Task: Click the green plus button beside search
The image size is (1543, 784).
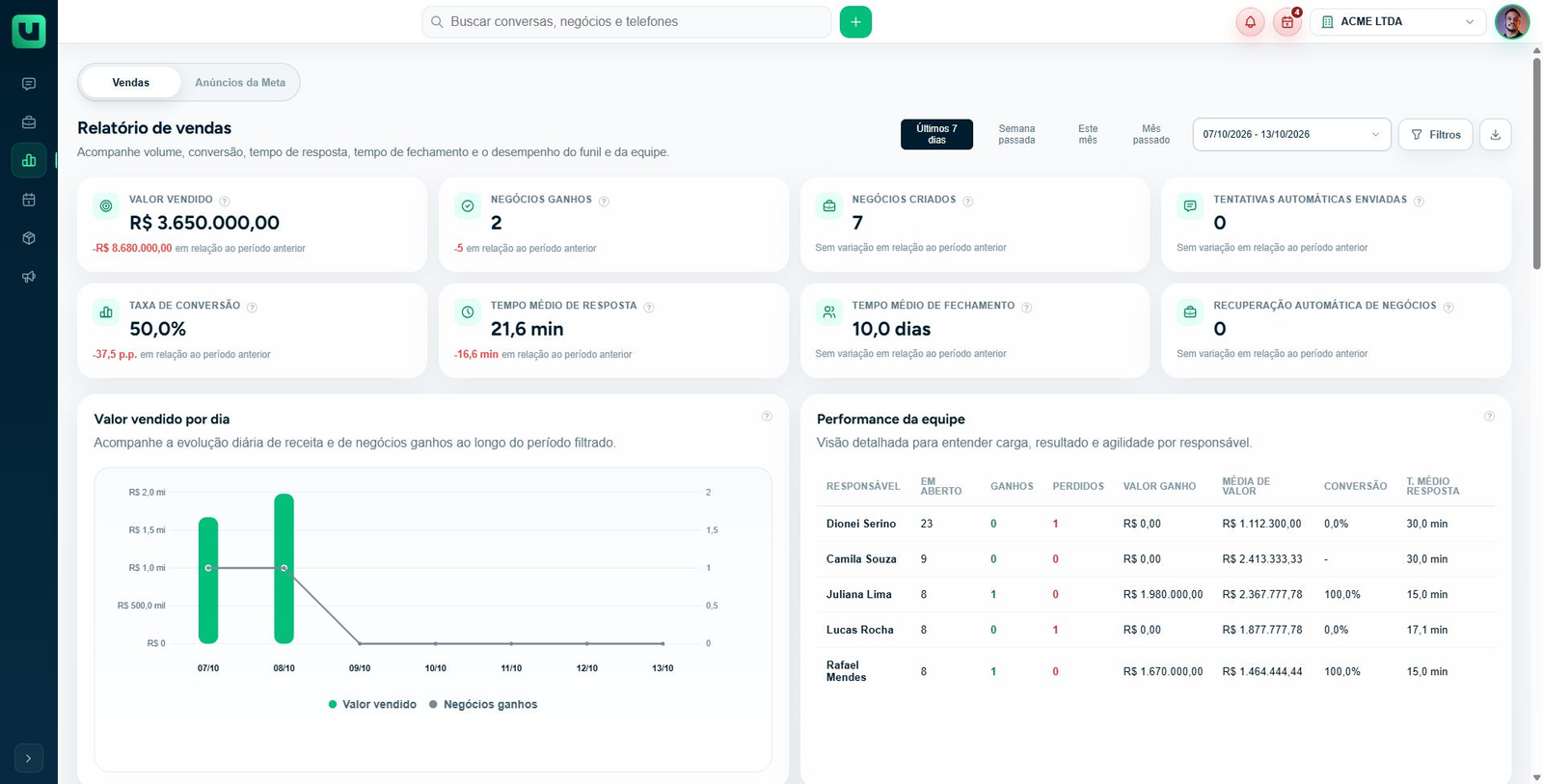Action: [855, 22]
